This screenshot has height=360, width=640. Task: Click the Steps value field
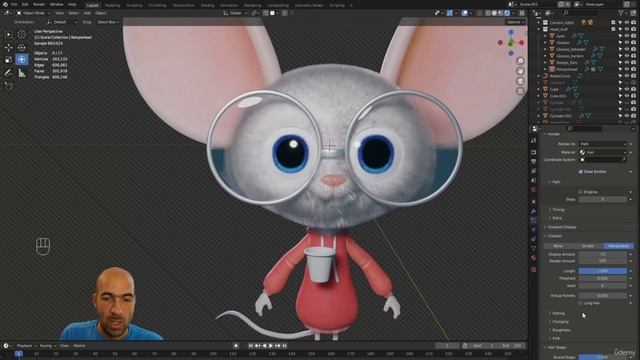point(602,199)
